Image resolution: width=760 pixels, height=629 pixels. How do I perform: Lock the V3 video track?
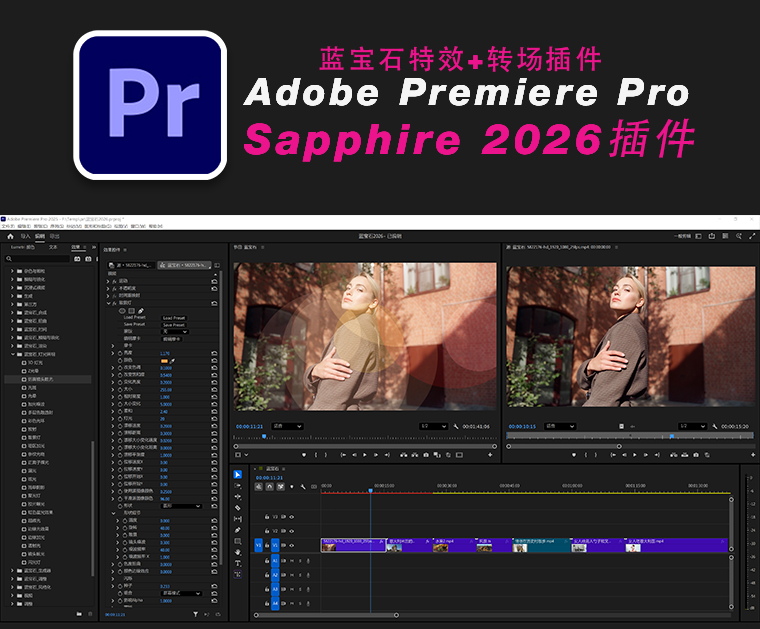click(267, 517)
